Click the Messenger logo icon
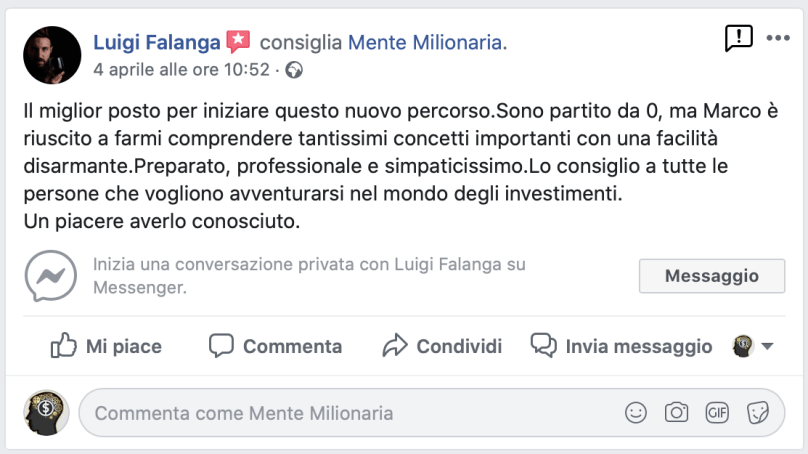Image resolution: width=808 pixels, height=454 pixels. point(51,276)
